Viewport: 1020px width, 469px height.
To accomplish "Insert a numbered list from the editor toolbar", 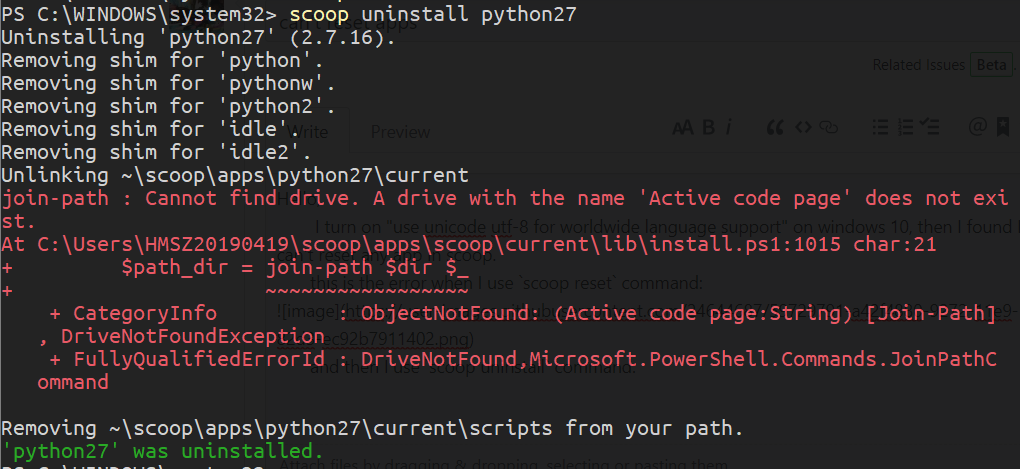I will click(x=906, y=127).
